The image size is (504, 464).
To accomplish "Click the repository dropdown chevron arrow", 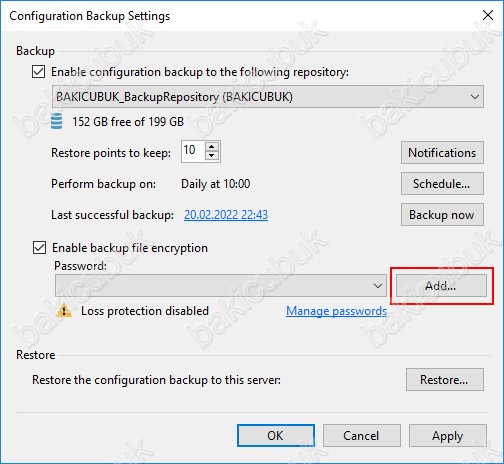I will 475,97.
